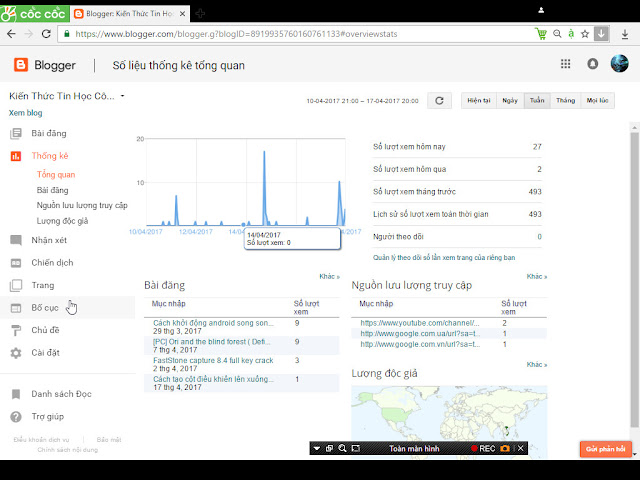Click the Chiến dịch sidebar icon
This screenshot has height=480, width=640.
(16, 263)
